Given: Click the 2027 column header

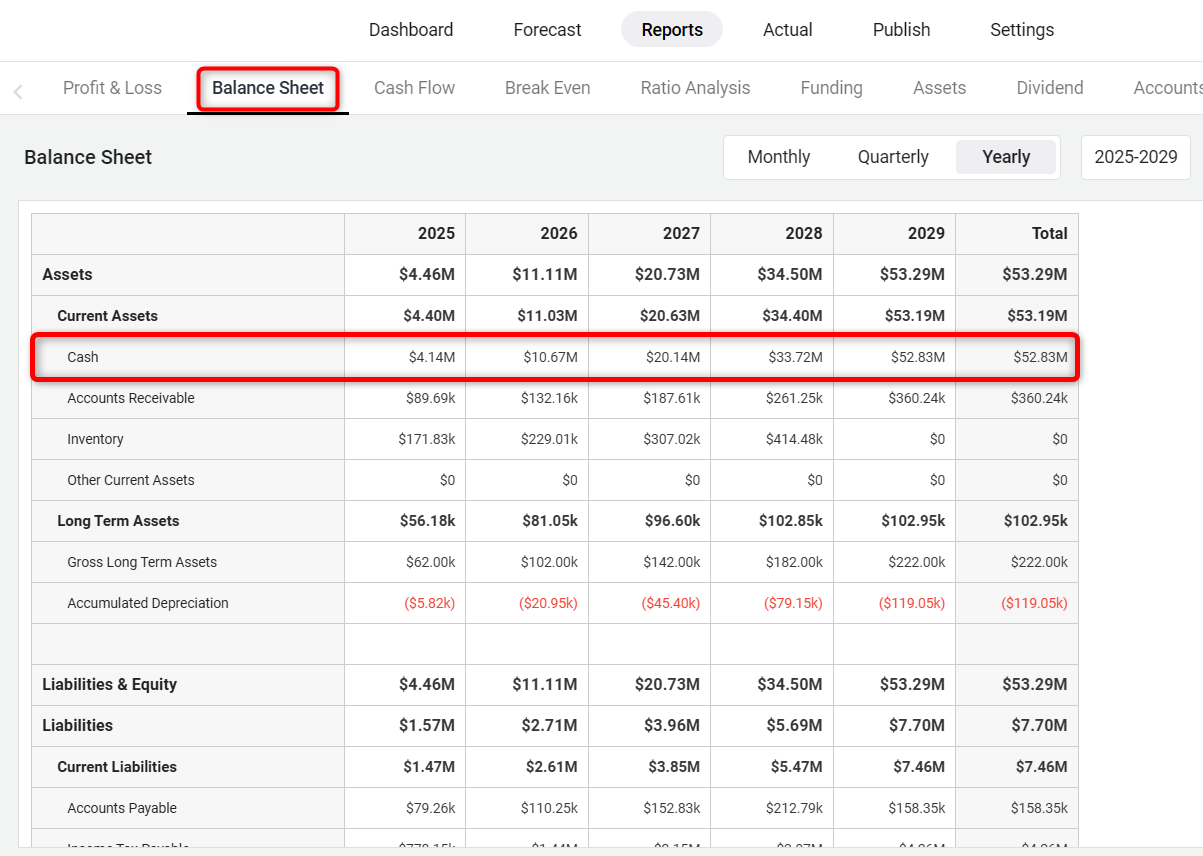Looking at the screenshot, I should click(681, 233).
